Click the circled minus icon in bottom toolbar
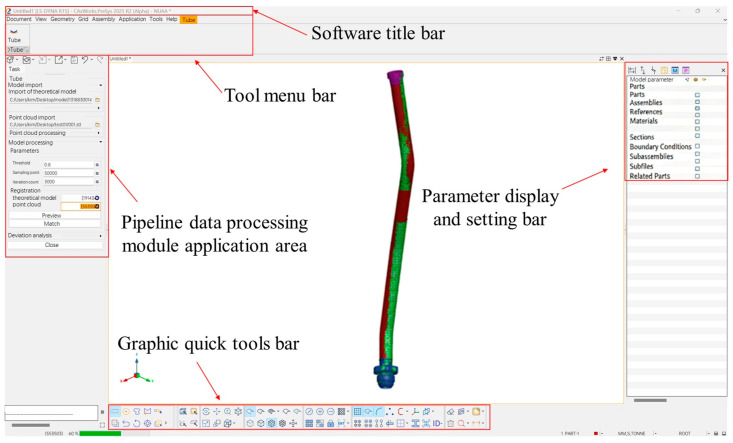 [331, 412]
